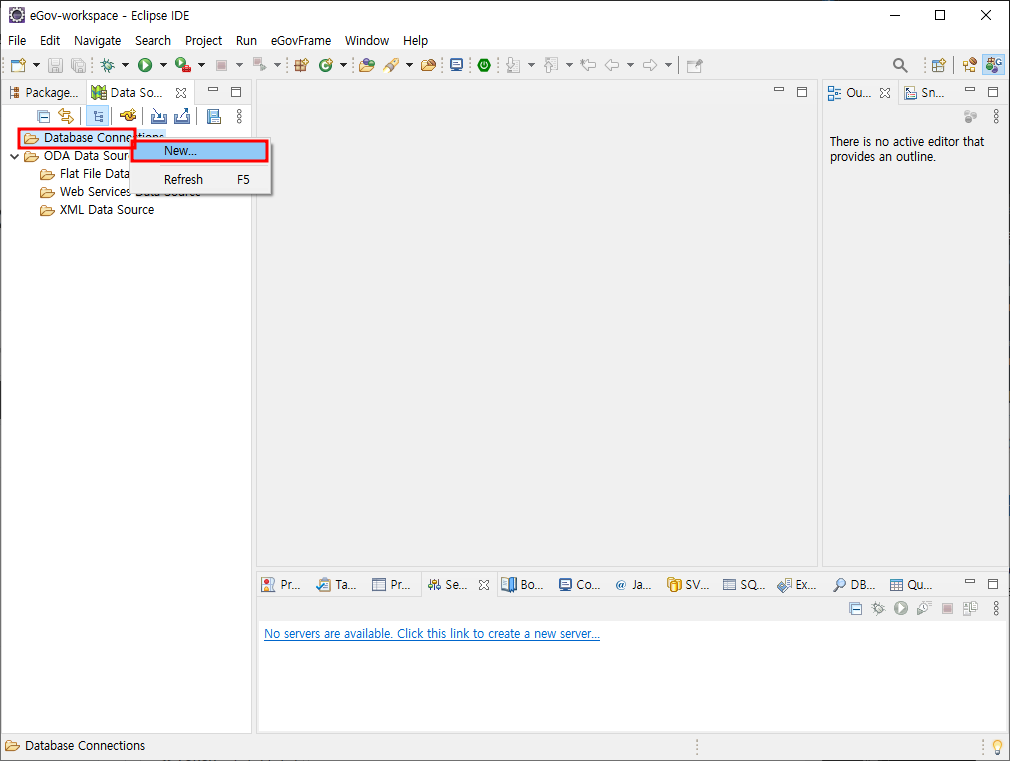Image resolution: width=1010 pixels, height=761 pixels.
Task: Open the File menu
Action: click(x=17, y=41)
